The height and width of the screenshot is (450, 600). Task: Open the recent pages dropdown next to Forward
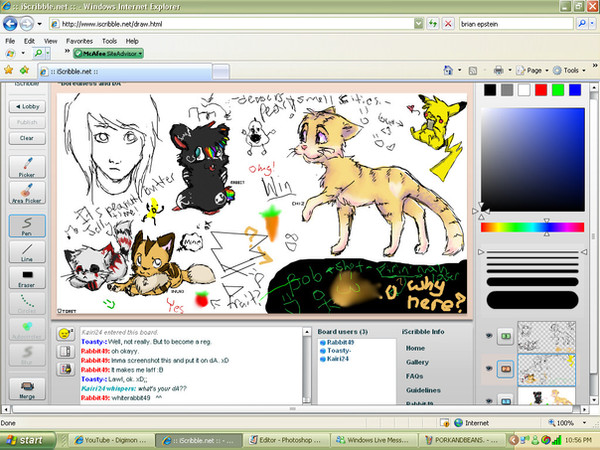pos(39,24)
